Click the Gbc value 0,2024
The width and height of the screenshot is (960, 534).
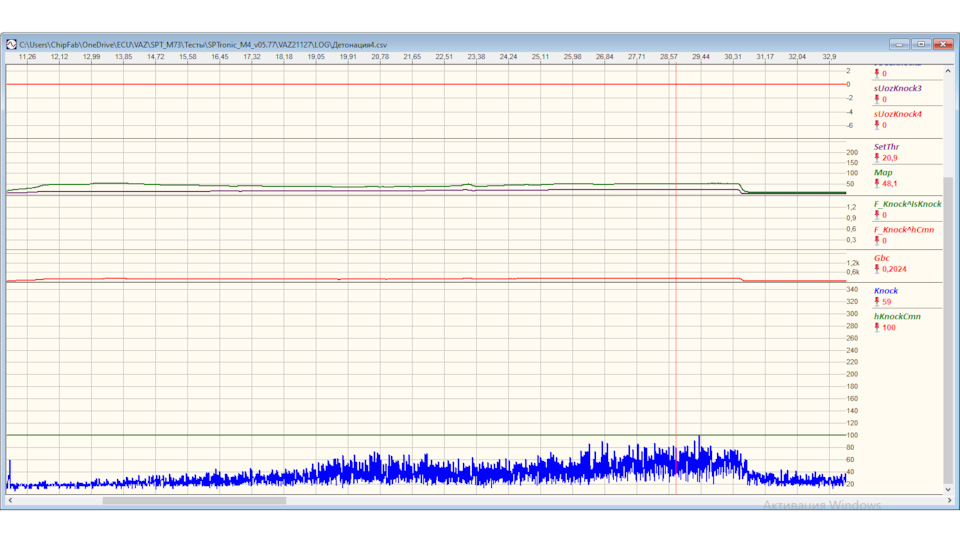coord(894,269)
